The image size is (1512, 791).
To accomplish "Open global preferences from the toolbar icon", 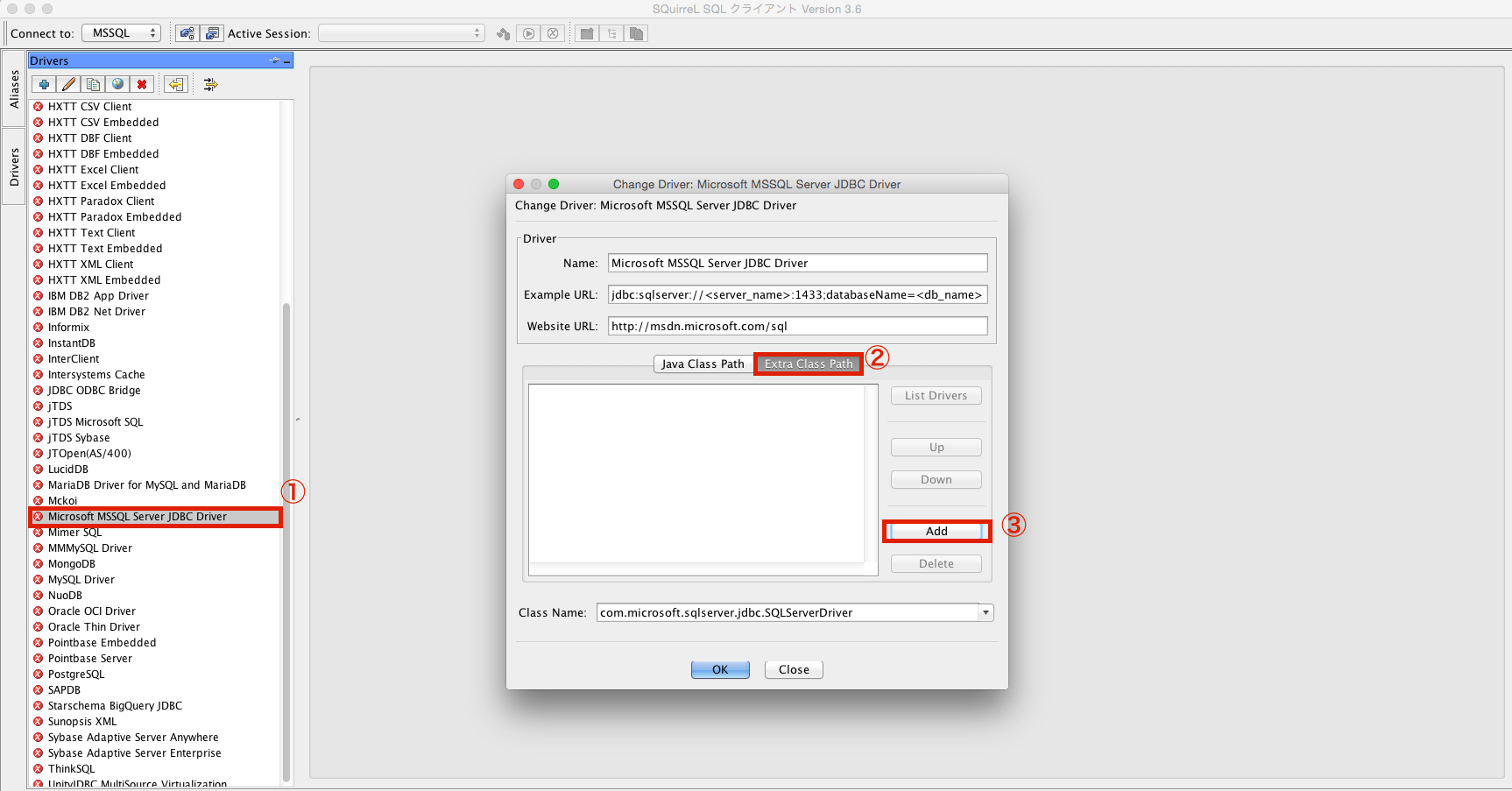I will point(187,33).
